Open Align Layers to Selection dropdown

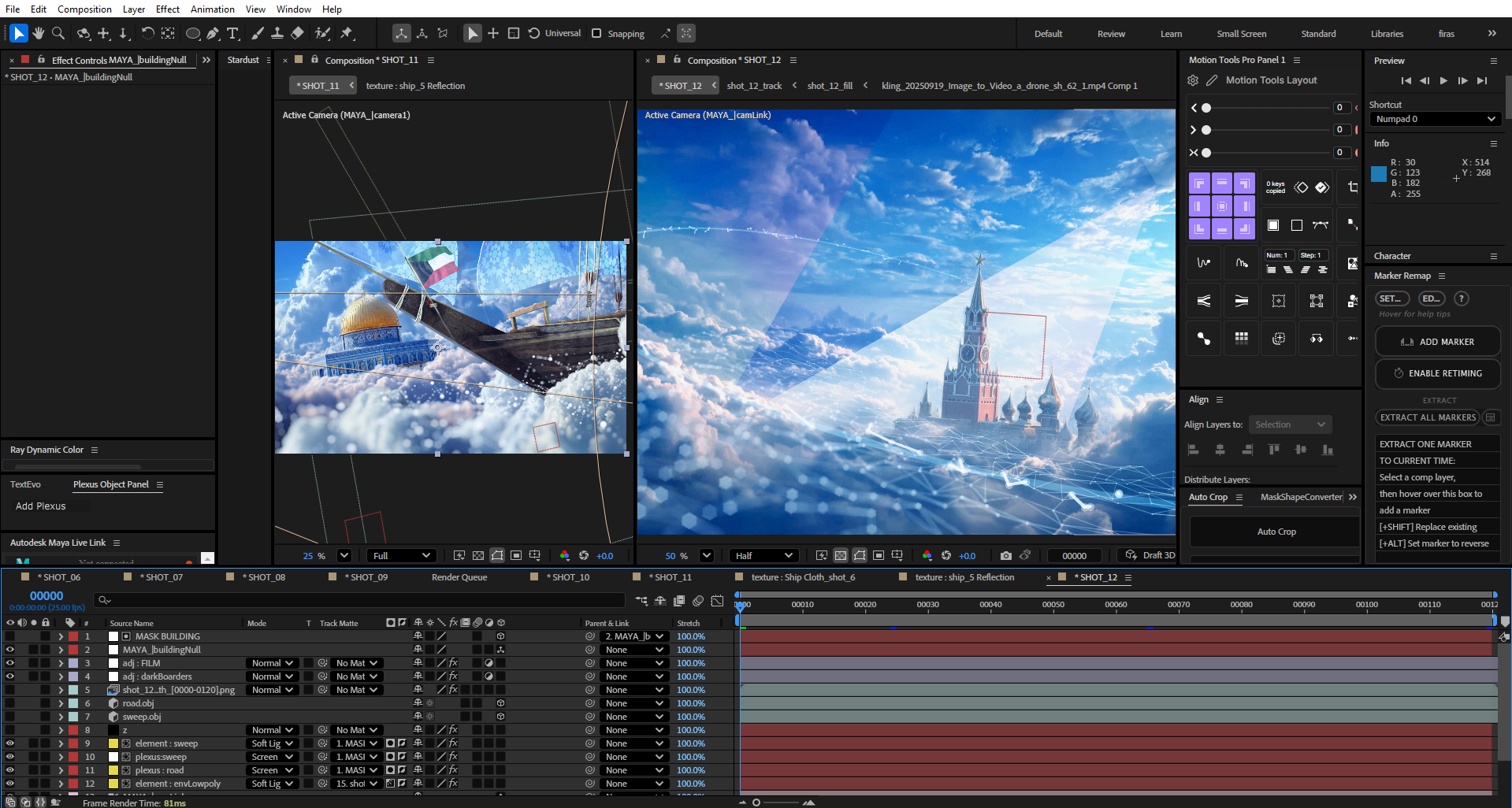tap(1290, 424)
